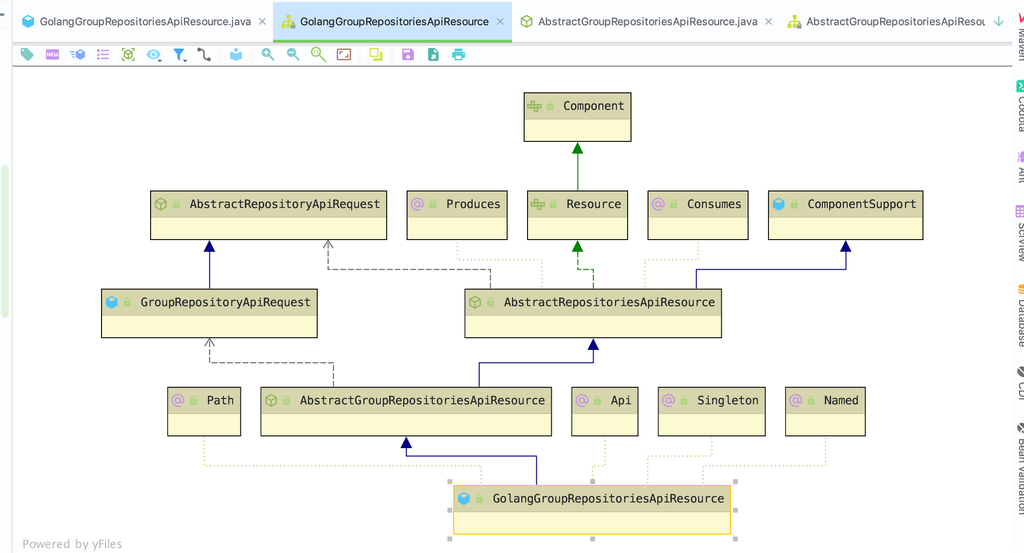Print the class diagram
Viewport: 1024px width, 553px height.
pyautogui.click(x=458, y=55)
